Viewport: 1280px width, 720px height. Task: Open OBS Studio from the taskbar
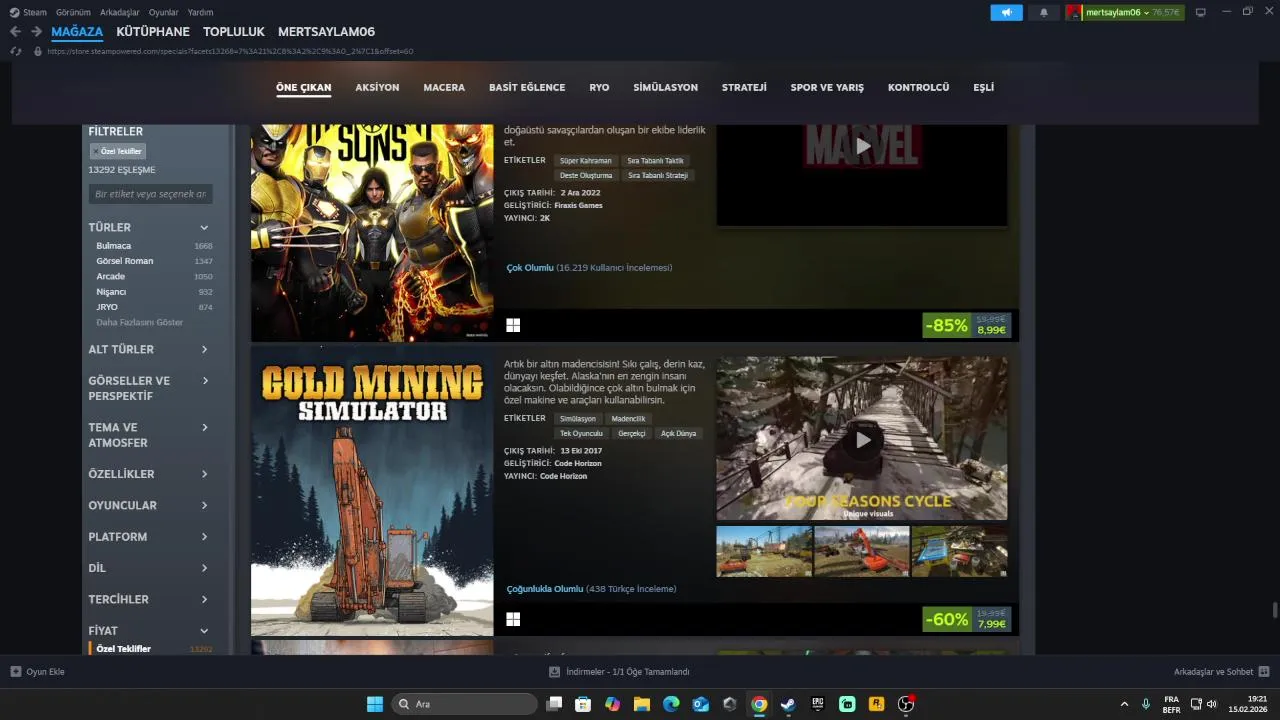tap(906, 704)
